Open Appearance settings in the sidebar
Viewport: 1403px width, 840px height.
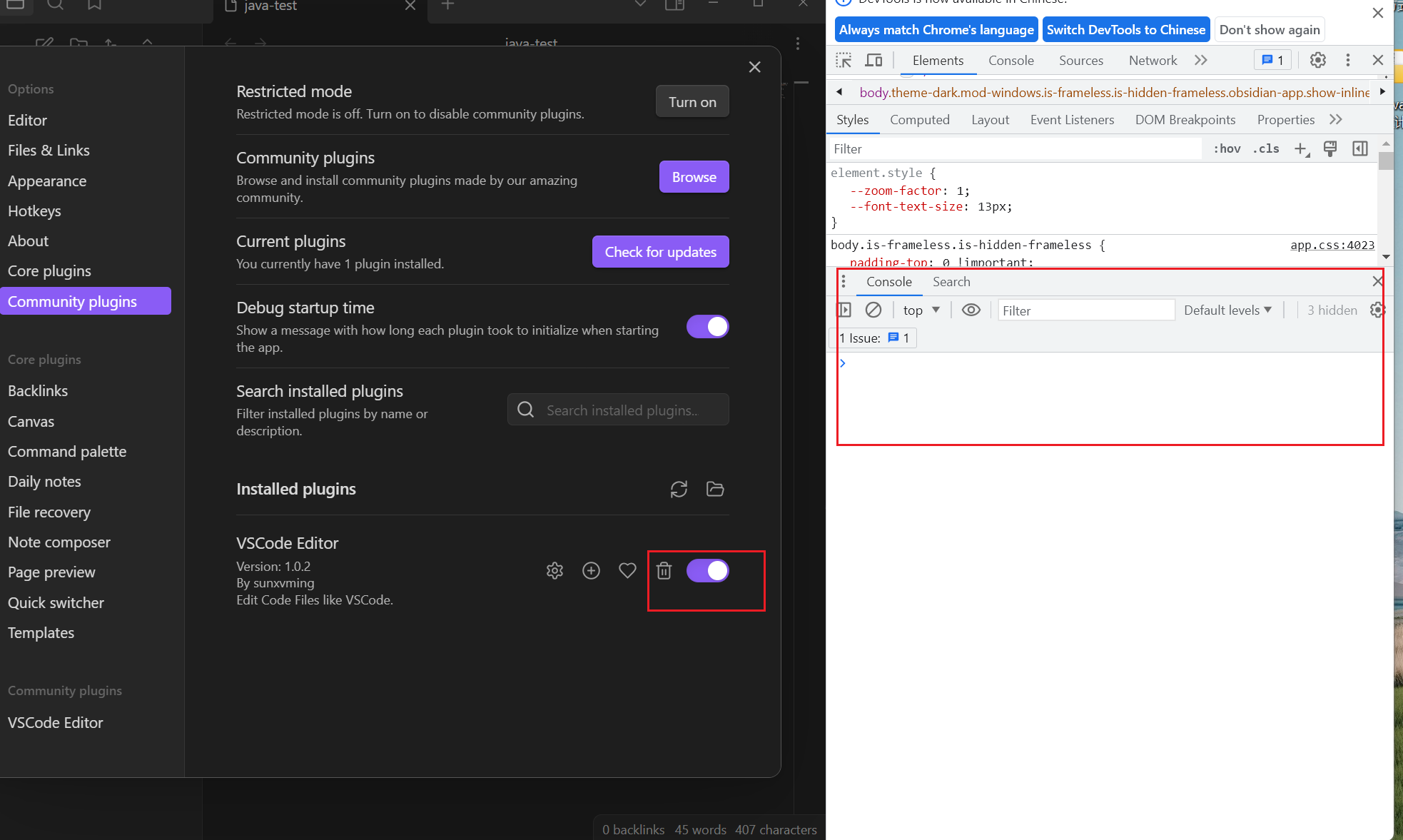point(47,181)
